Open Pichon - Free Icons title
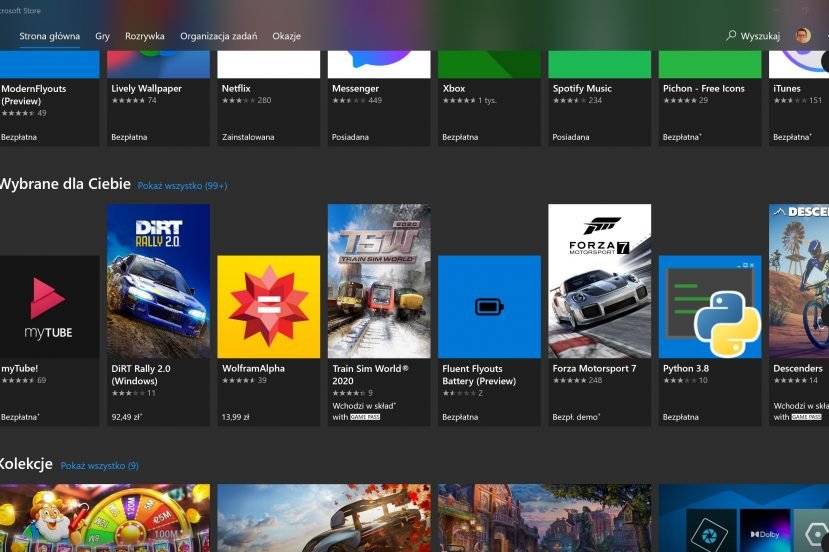Viewport: 829px width, 552px height. pos(704,88)
